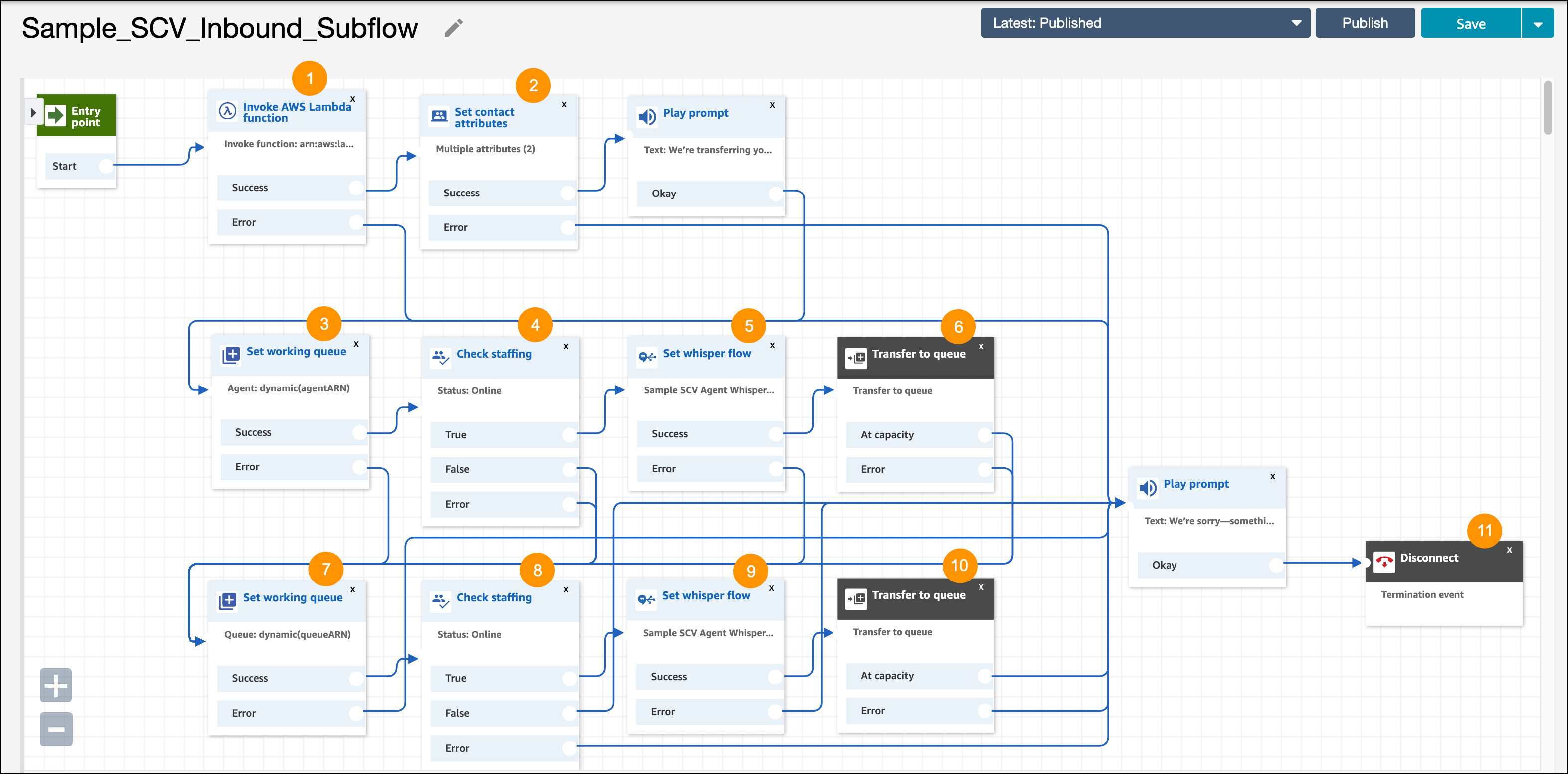
Task: Open the lower Set whisper flow block title
Action: click(x=706, y=596)
